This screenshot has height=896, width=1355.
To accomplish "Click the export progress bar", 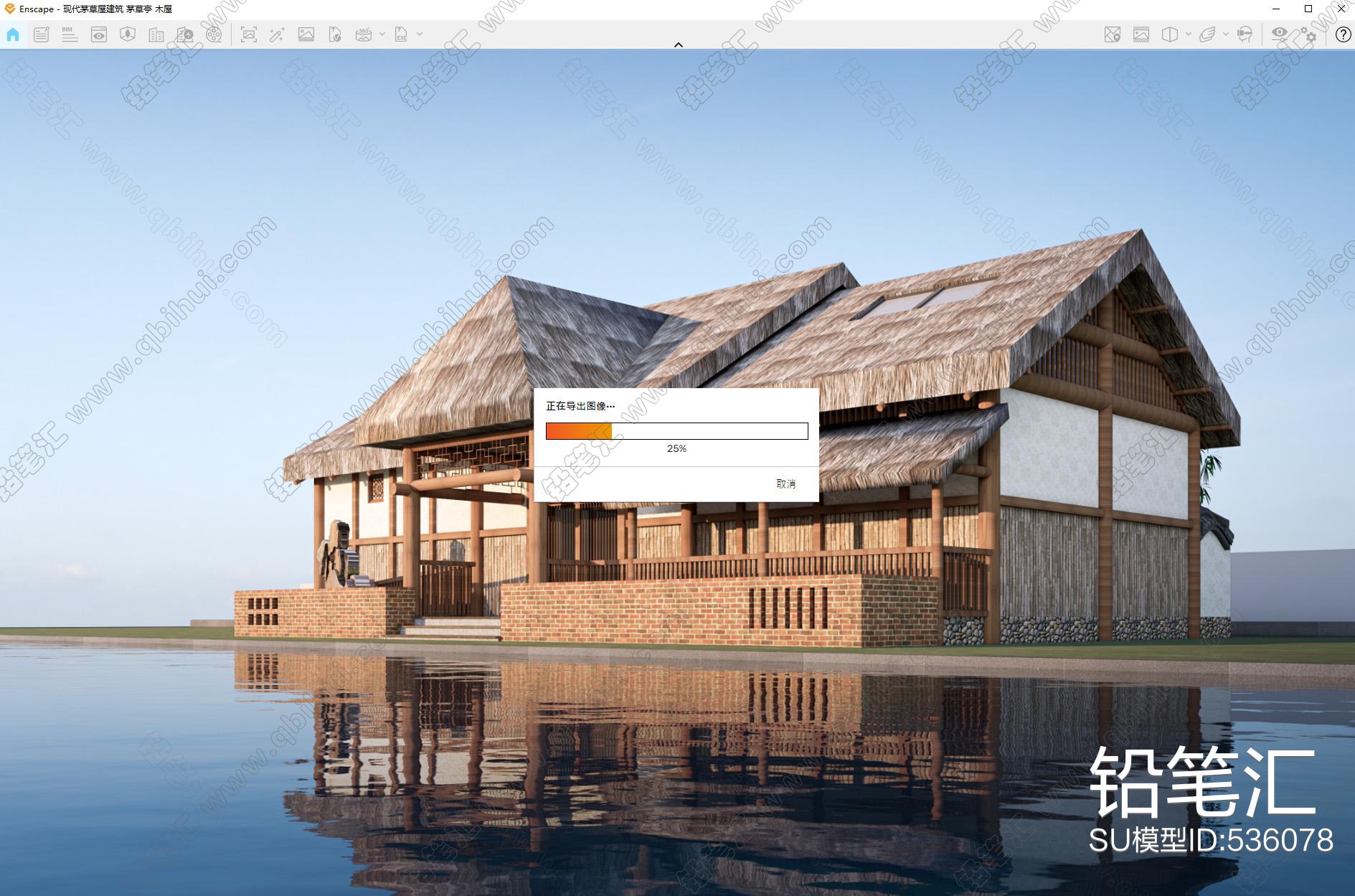I will coord(677,430).
